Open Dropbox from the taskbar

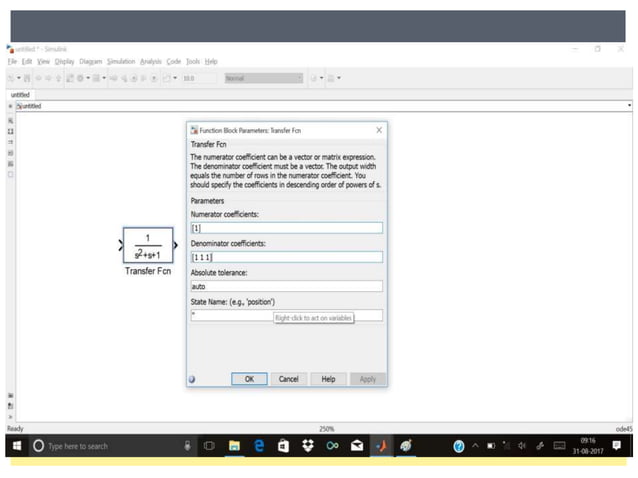[308, 446]
